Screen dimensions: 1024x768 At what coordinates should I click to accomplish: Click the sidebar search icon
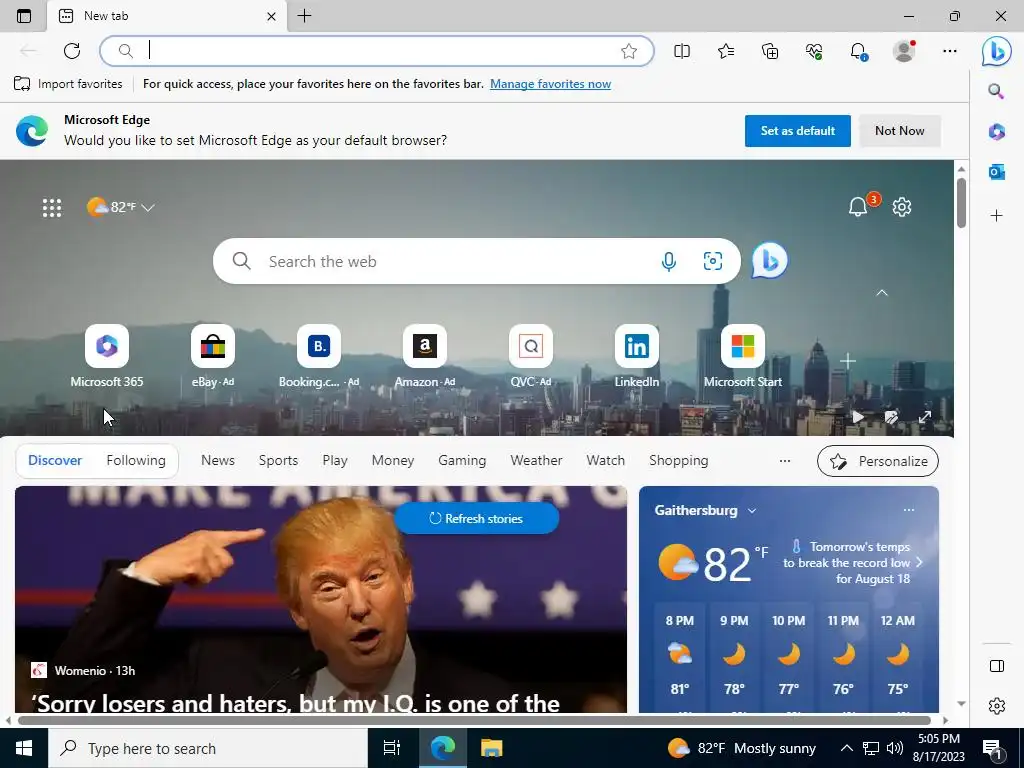click(996, 91)
